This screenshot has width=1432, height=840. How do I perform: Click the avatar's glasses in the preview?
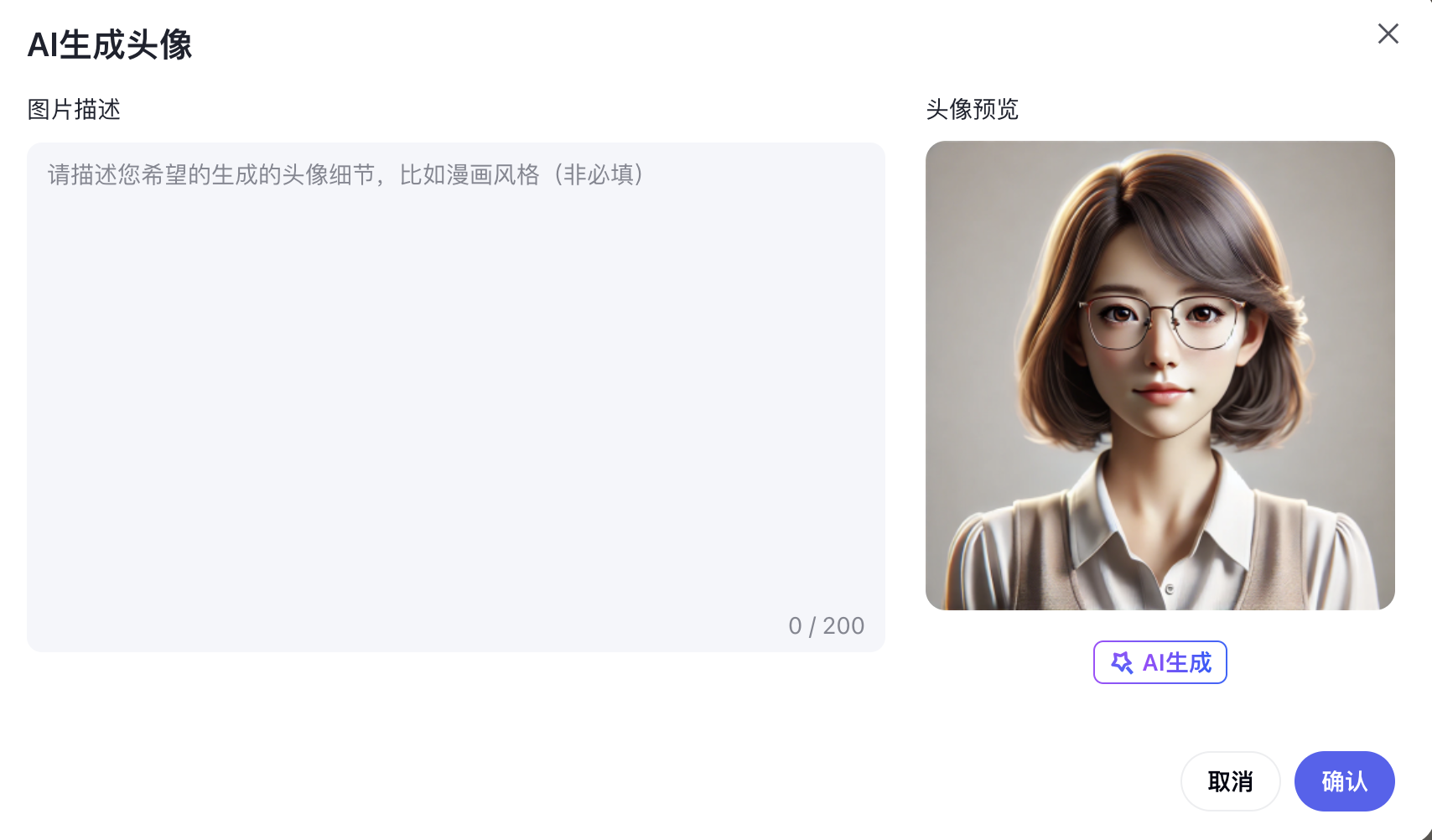(1161, 321)
